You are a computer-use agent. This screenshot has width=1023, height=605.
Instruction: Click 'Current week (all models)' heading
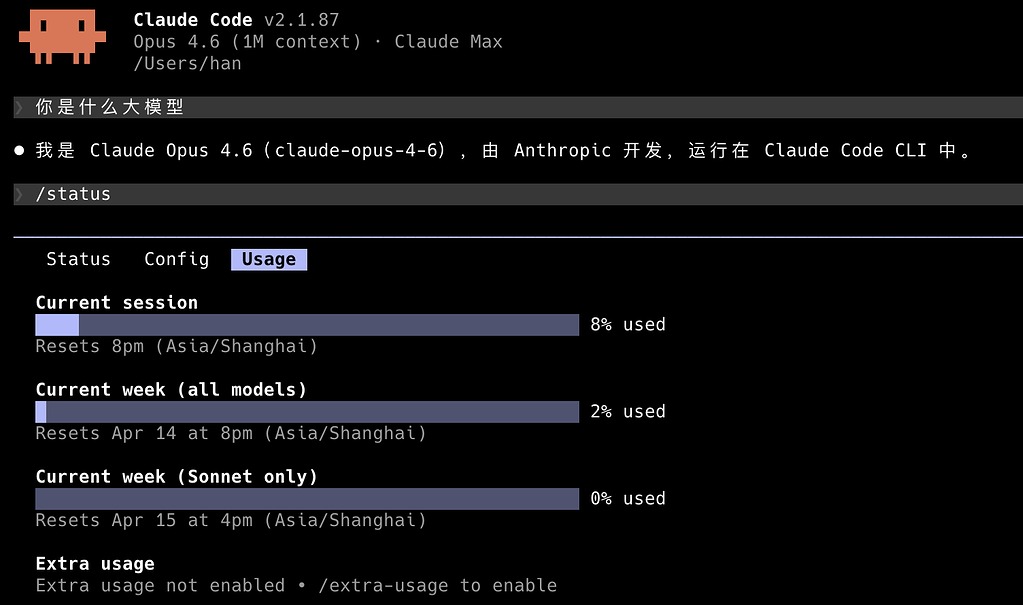coord(171,390)
